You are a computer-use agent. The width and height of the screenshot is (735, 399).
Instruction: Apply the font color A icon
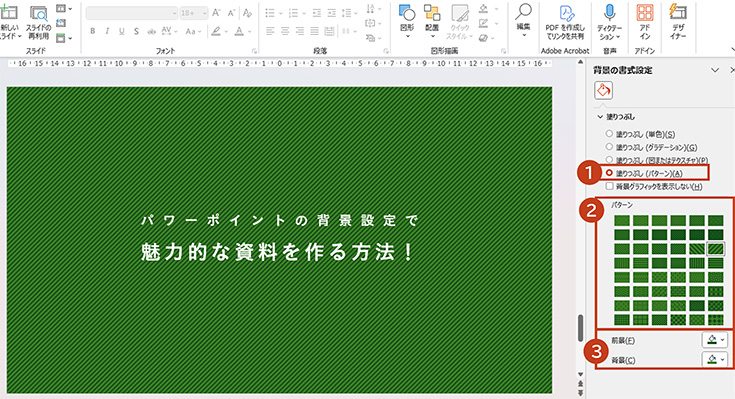click(239, 31)
